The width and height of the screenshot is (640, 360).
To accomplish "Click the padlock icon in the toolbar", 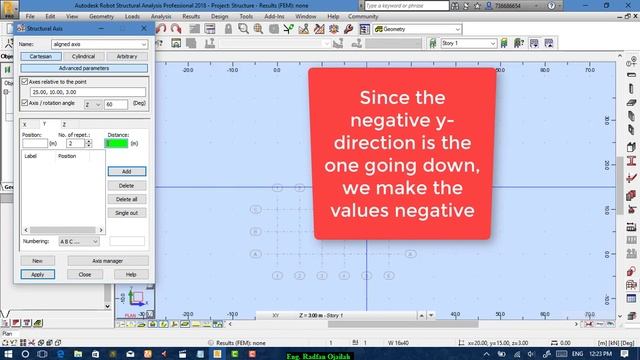I will tap(228, 29).
